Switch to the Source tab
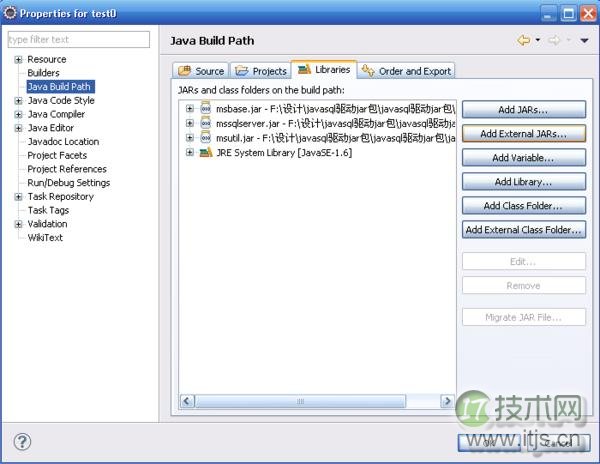Screen dimensions: 600x464 pyautogui.click(x=201, y=71)
